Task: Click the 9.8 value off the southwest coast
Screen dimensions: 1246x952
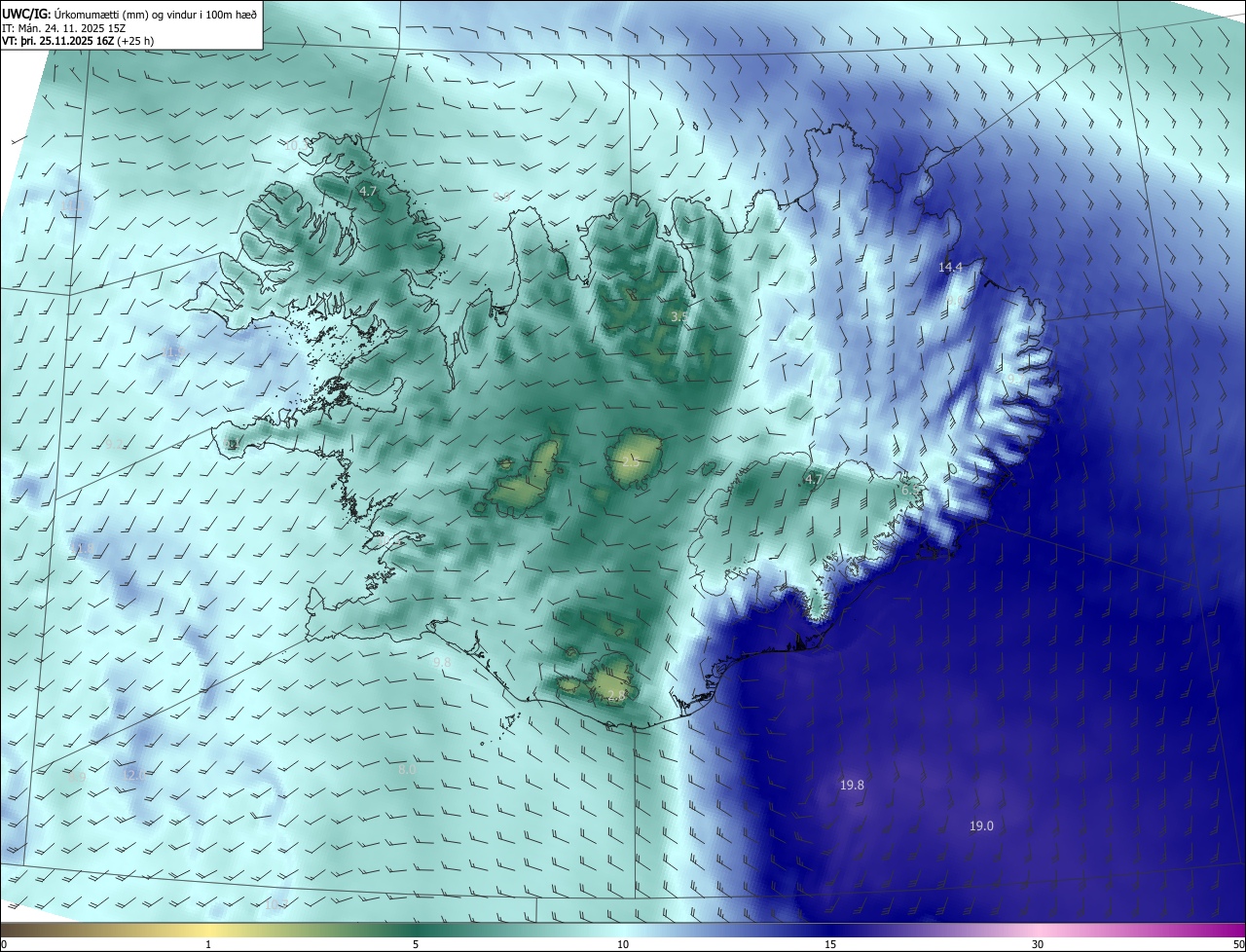Action: (442, 662)
